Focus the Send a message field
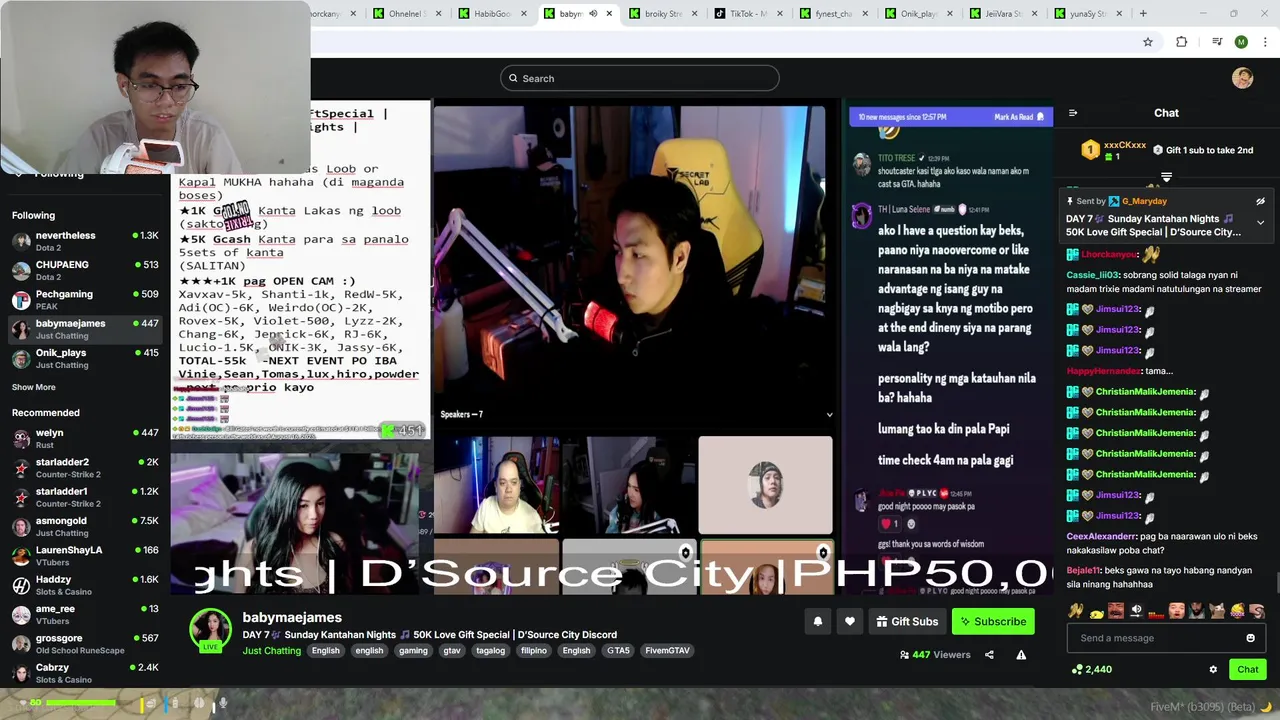The image size is (1280, 720). point(1166,638)
